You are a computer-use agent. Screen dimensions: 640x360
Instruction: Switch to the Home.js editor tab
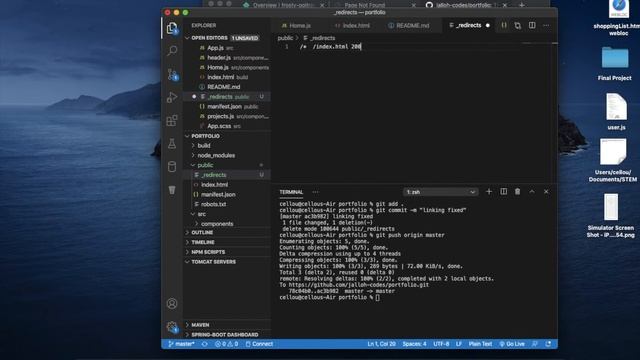pyautogui.click(x=297, y=25)
